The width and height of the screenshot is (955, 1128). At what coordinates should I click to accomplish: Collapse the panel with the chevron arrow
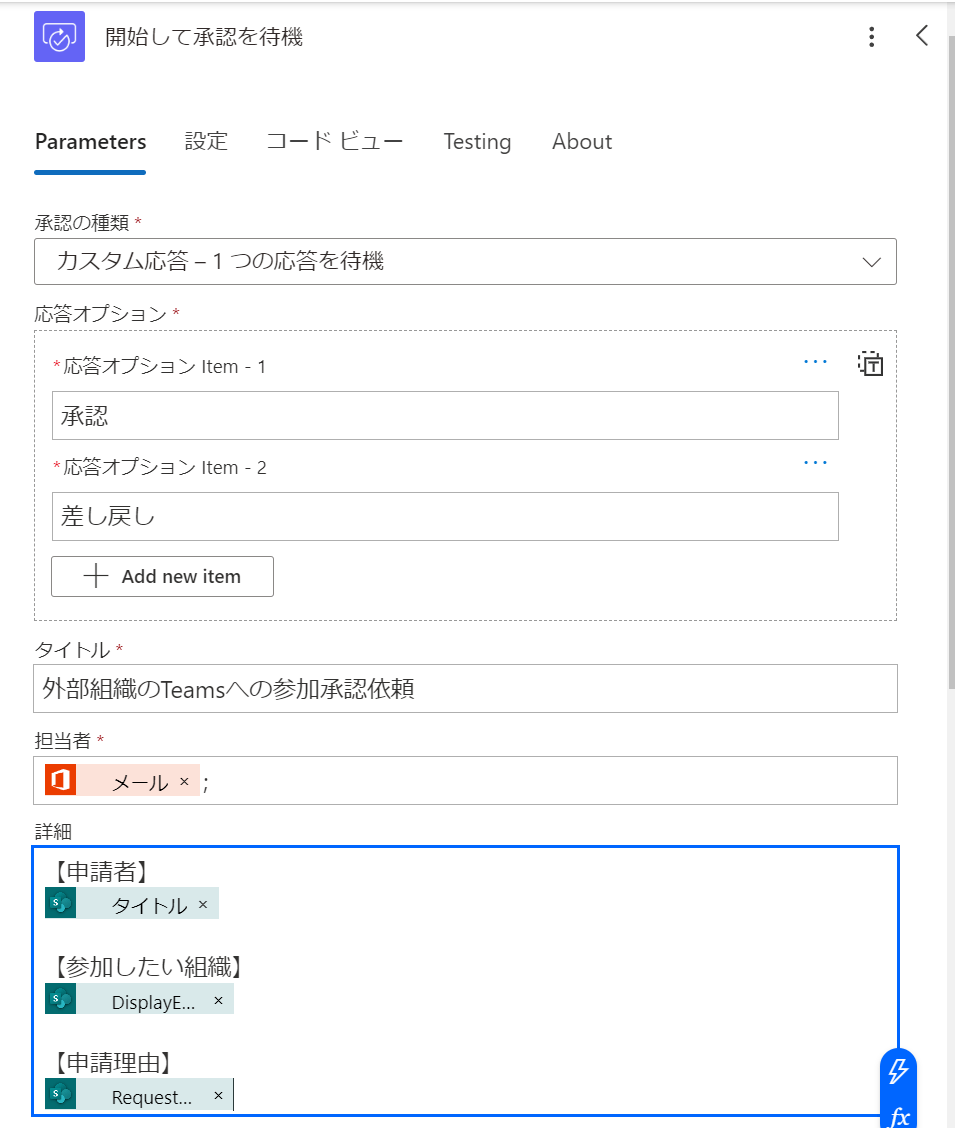click(x=922, y=36)
